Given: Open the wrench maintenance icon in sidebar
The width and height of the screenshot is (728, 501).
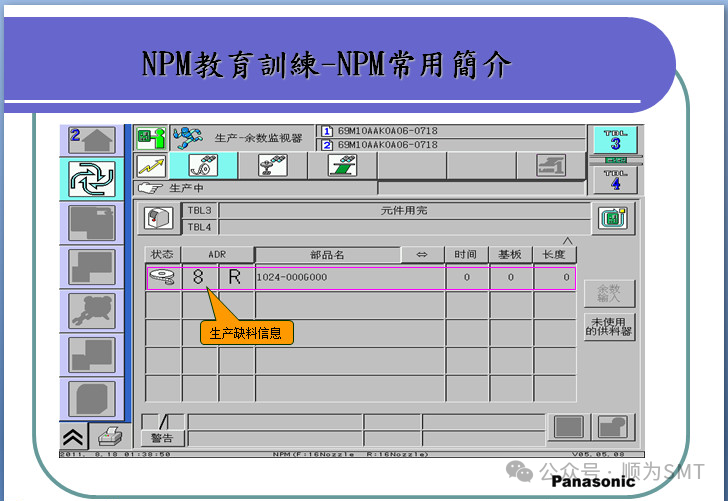Looking at the screenshot, I should point(92,312).
